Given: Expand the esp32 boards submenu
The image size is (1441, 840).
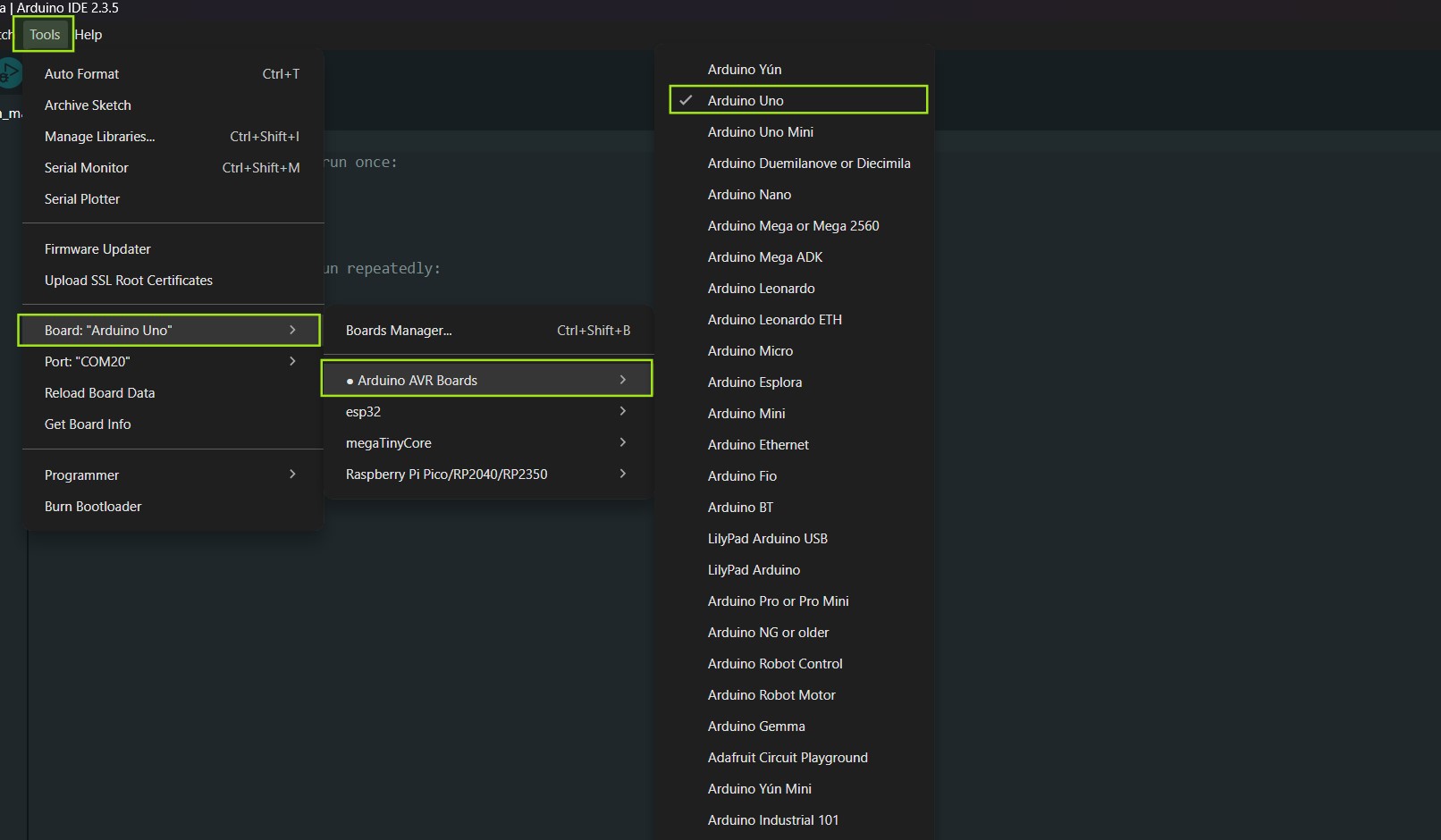Looking at the screenshot, I should 488,412.
